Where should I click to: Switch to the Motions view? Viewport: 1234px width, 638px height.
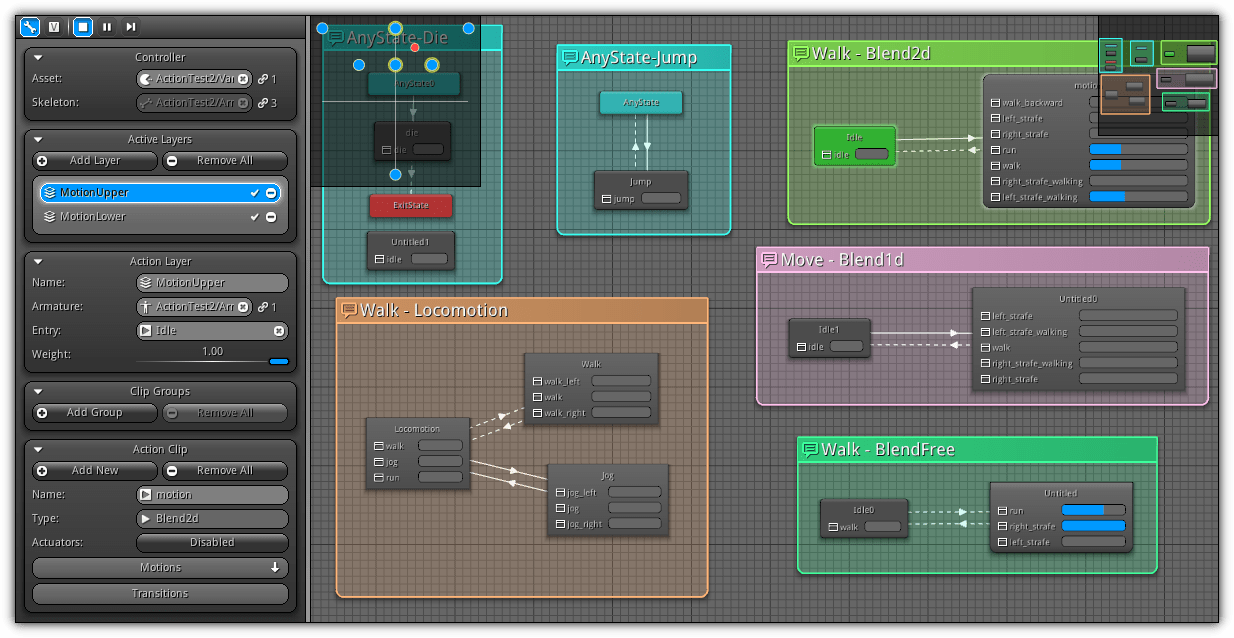(x=160, y=567)
